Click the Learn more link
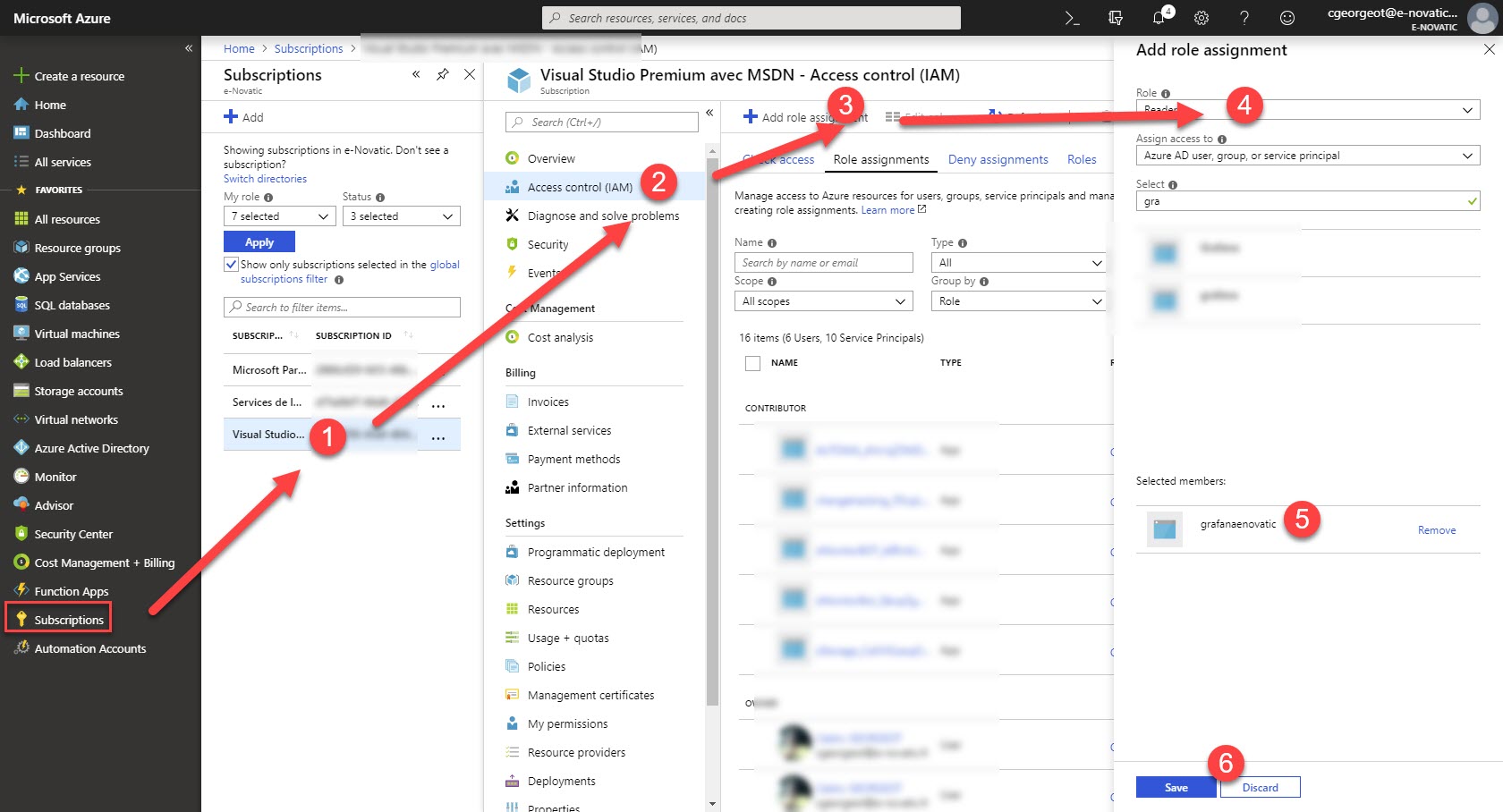 (x=887, y=210)
